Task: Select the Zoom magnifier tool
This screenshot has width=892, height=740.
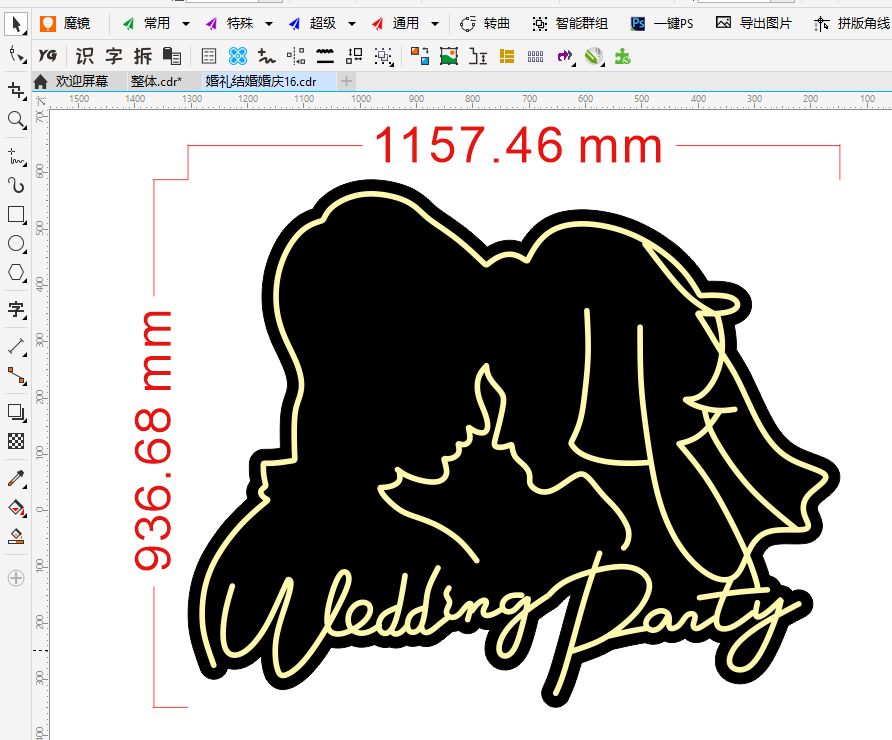Action: click(x=16, y=121)
